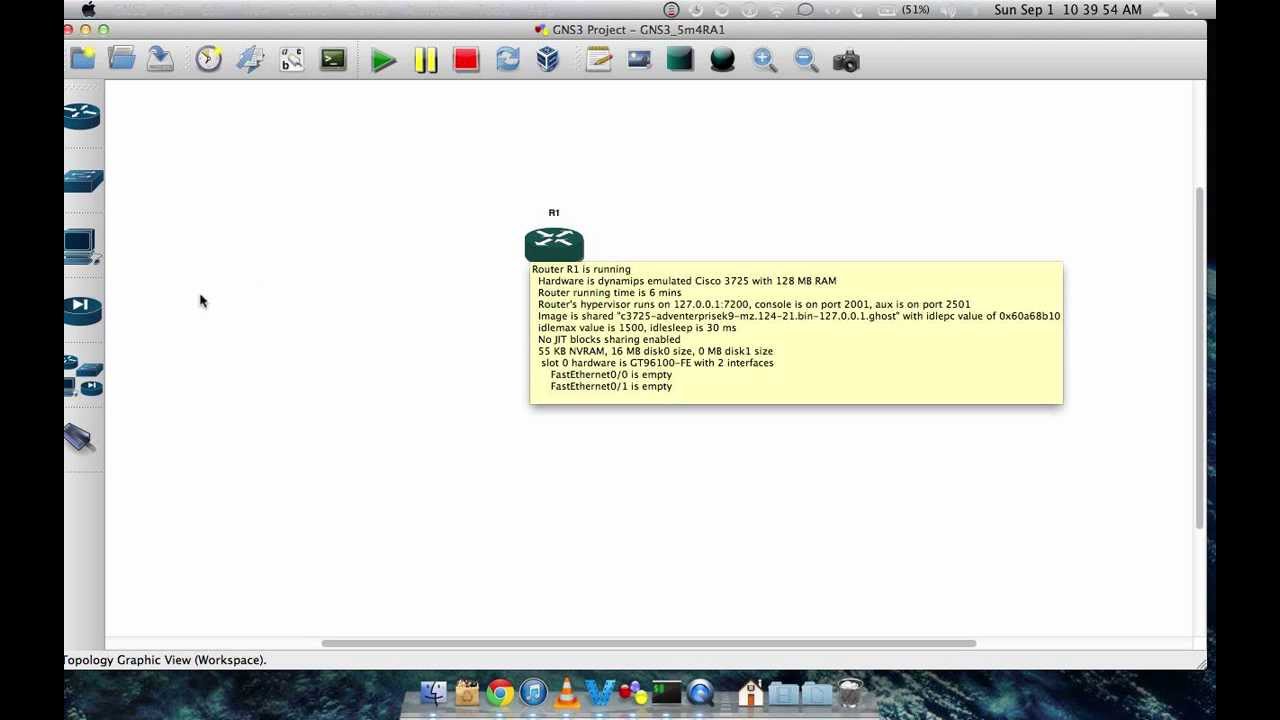Browse switches in the device sidebar
The height and width of the screenshot is (720, 1280).
click(x=84, y=181)
